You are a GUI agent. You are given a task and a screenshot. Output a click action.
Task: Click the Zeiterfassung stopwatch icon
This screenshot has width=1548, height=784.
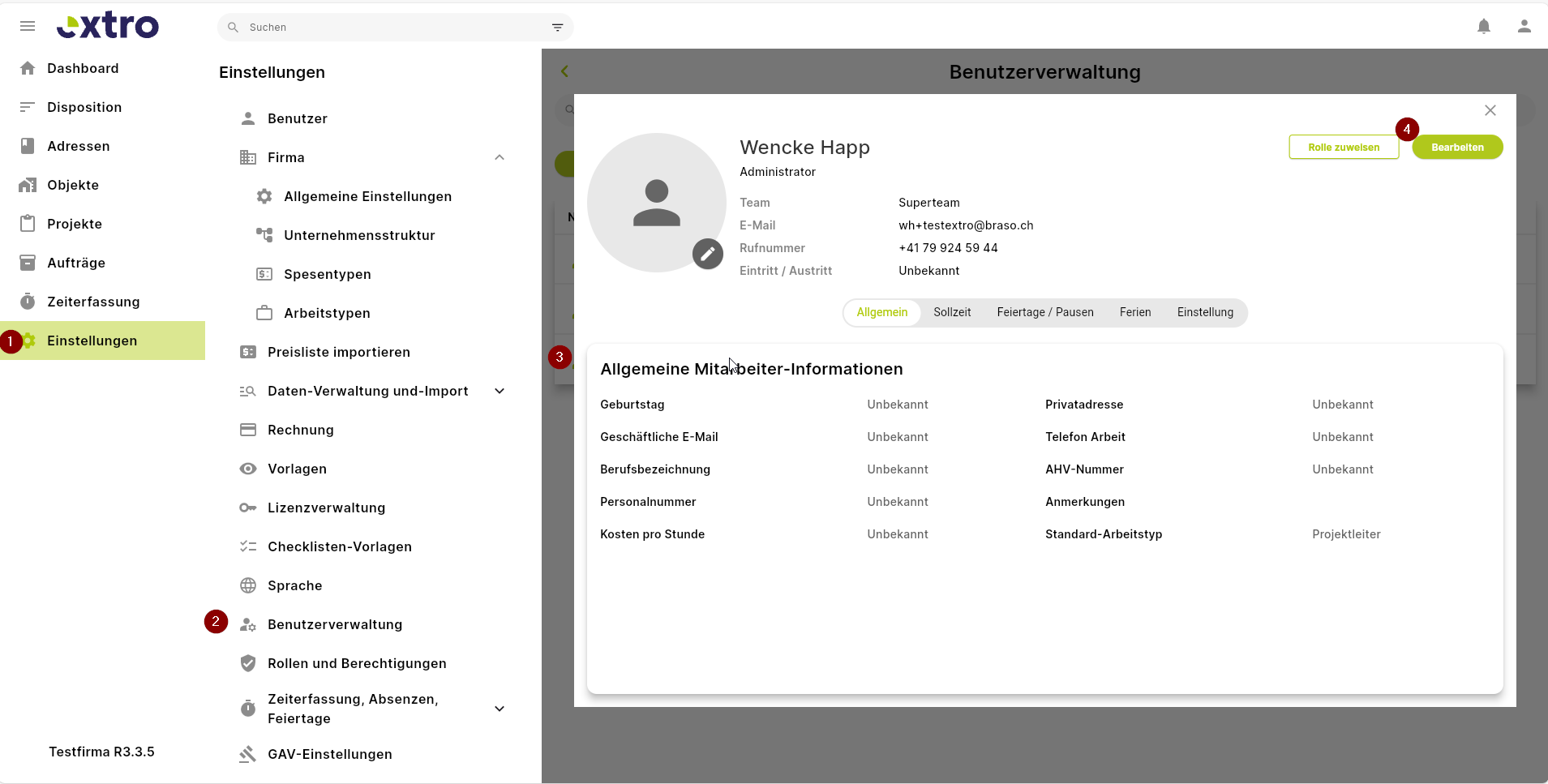[x=28, y=302]
